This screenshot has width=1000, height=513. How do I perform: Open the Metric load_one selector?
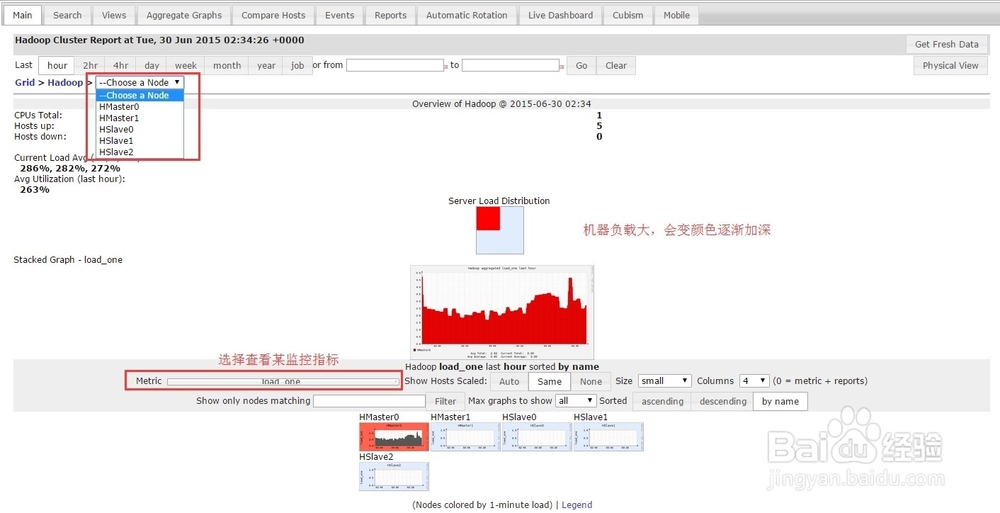tap(283, 382)
